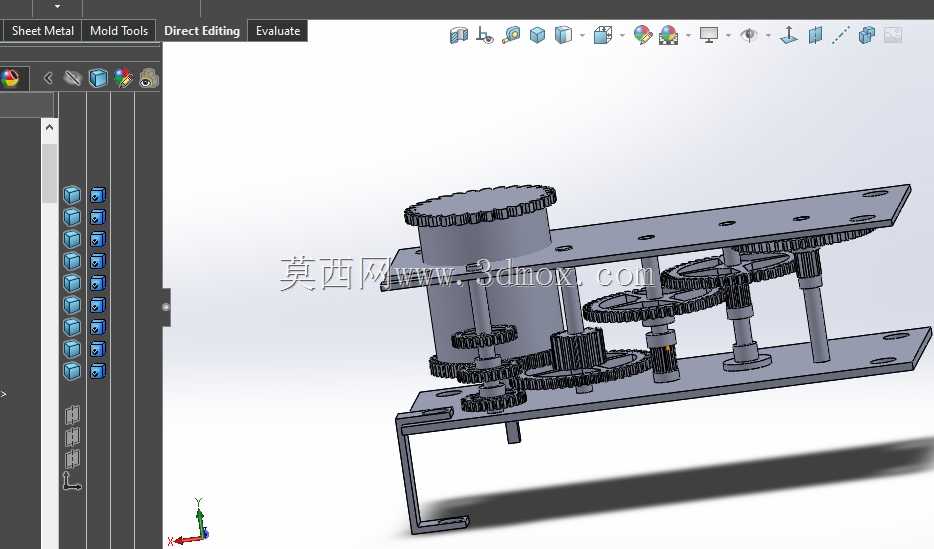Screen dimensions: 934x549
Task: Click the Display Mode cube column header
Action: pyautogui.click(x=98, y=78)
